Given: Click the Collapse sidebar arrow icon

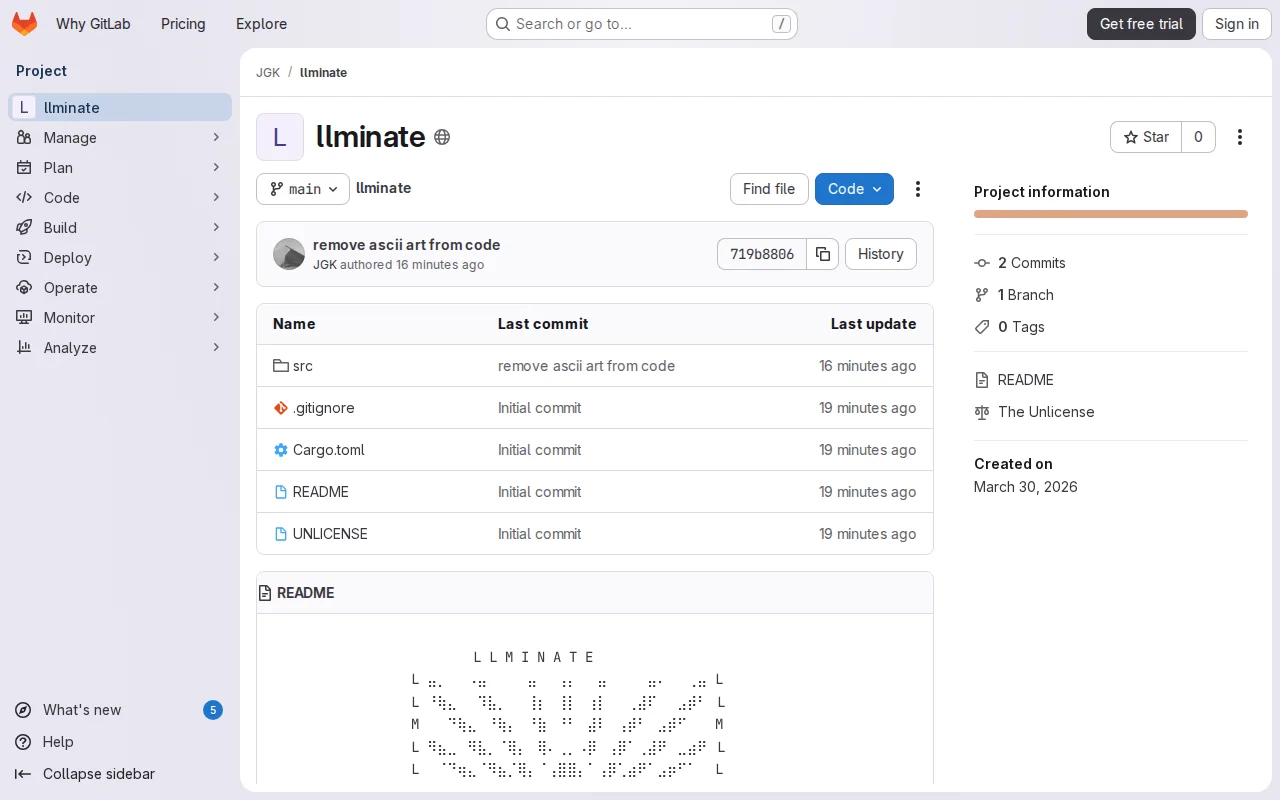Looking at the screenshot, I should coord(23,774).
